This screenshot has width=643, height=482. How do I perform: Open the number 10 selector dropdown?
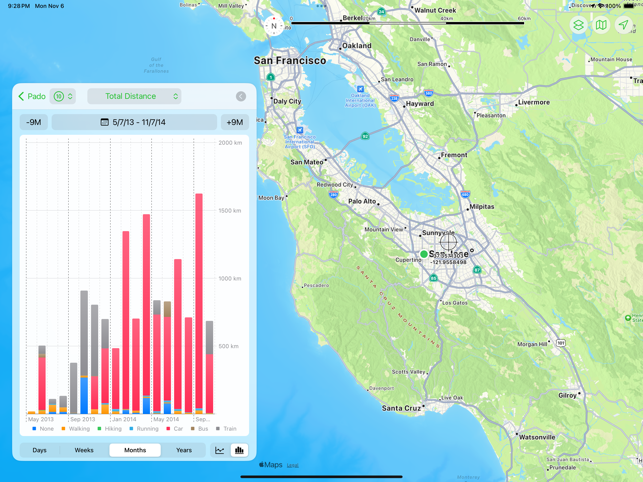[63, 96]
